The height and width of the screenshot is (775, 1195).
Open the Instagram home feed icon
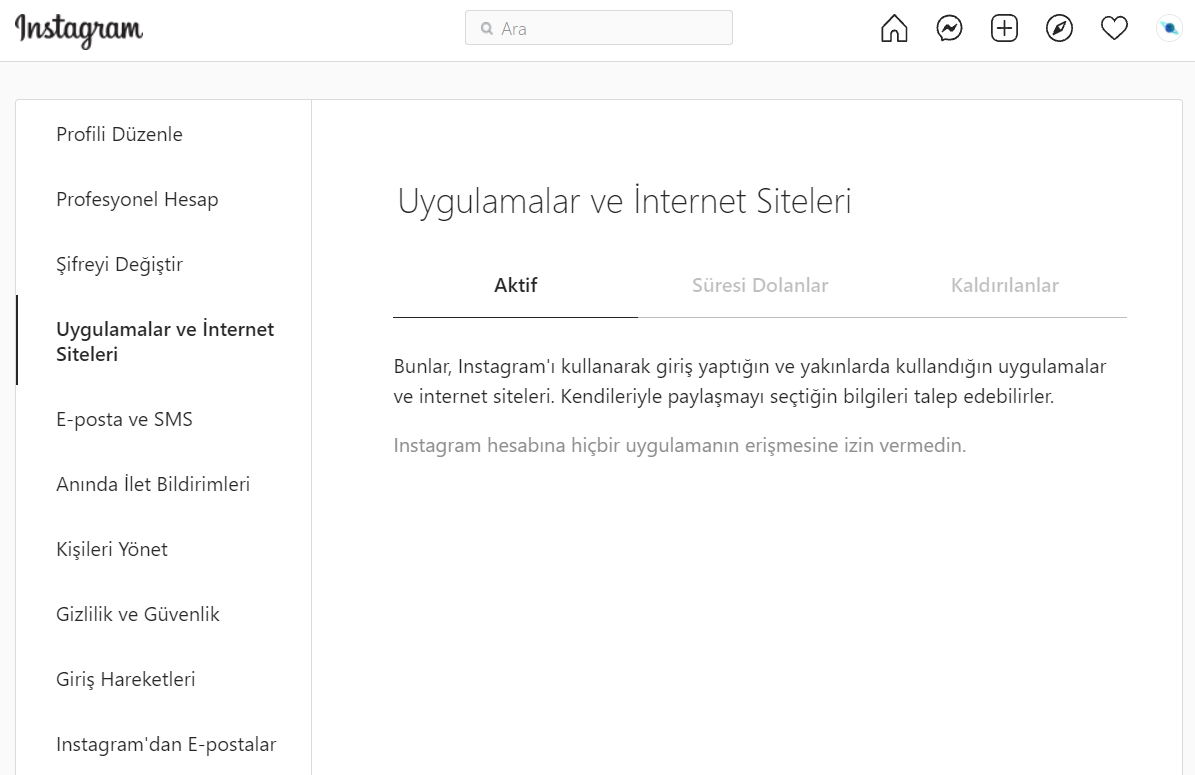894,29
